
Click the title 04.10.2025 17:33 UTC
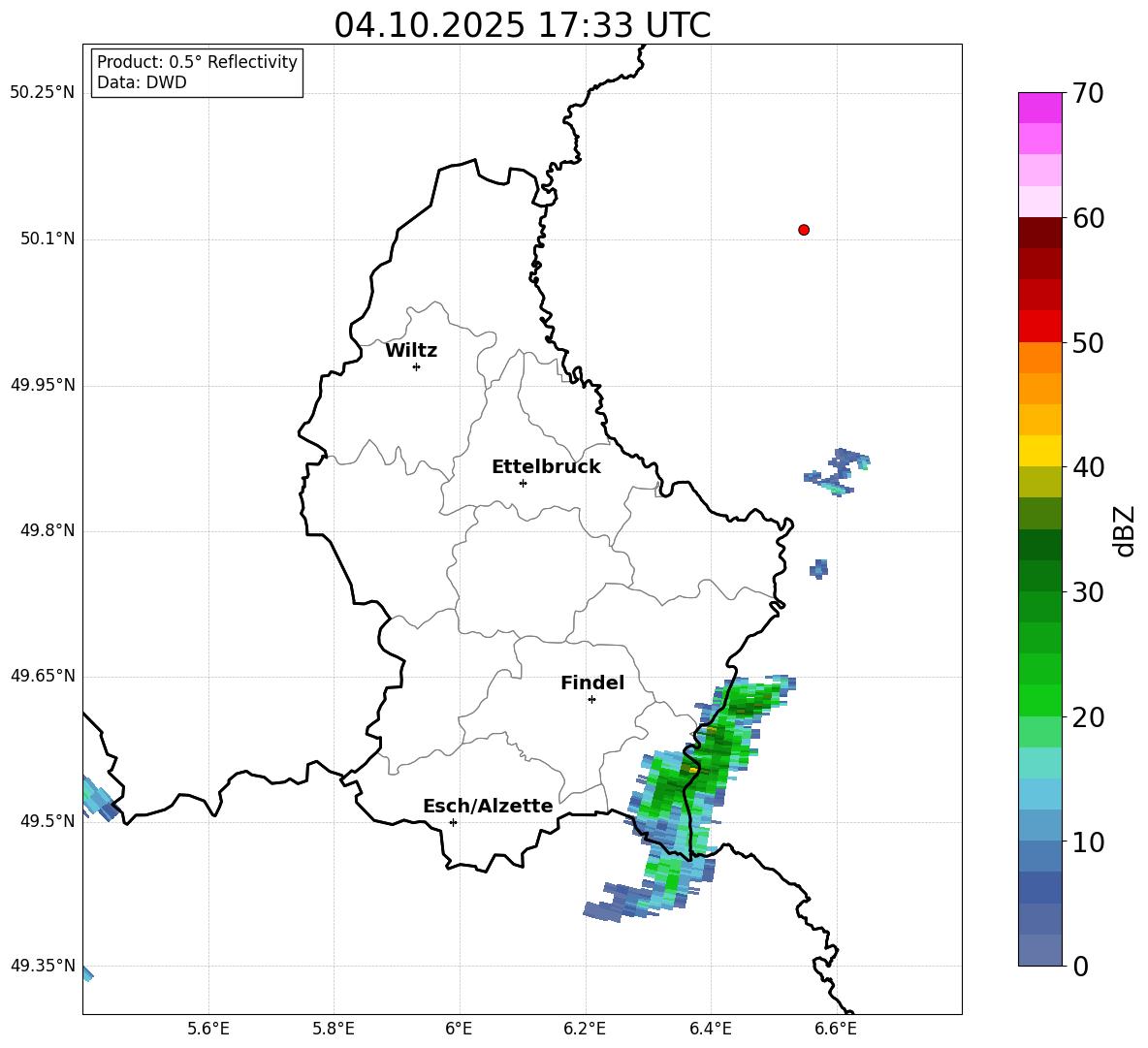point(522,25)
